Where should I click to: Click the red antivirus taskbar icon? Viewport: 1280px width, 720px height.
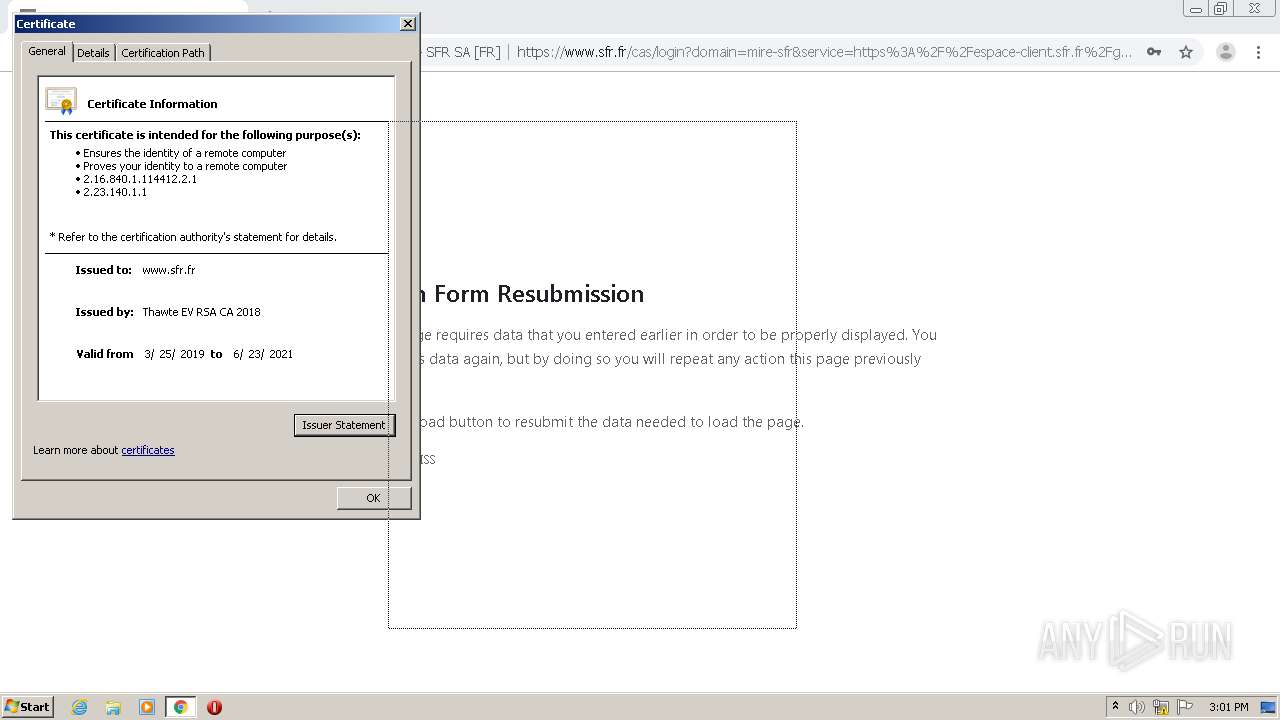(x=214, y=707)
